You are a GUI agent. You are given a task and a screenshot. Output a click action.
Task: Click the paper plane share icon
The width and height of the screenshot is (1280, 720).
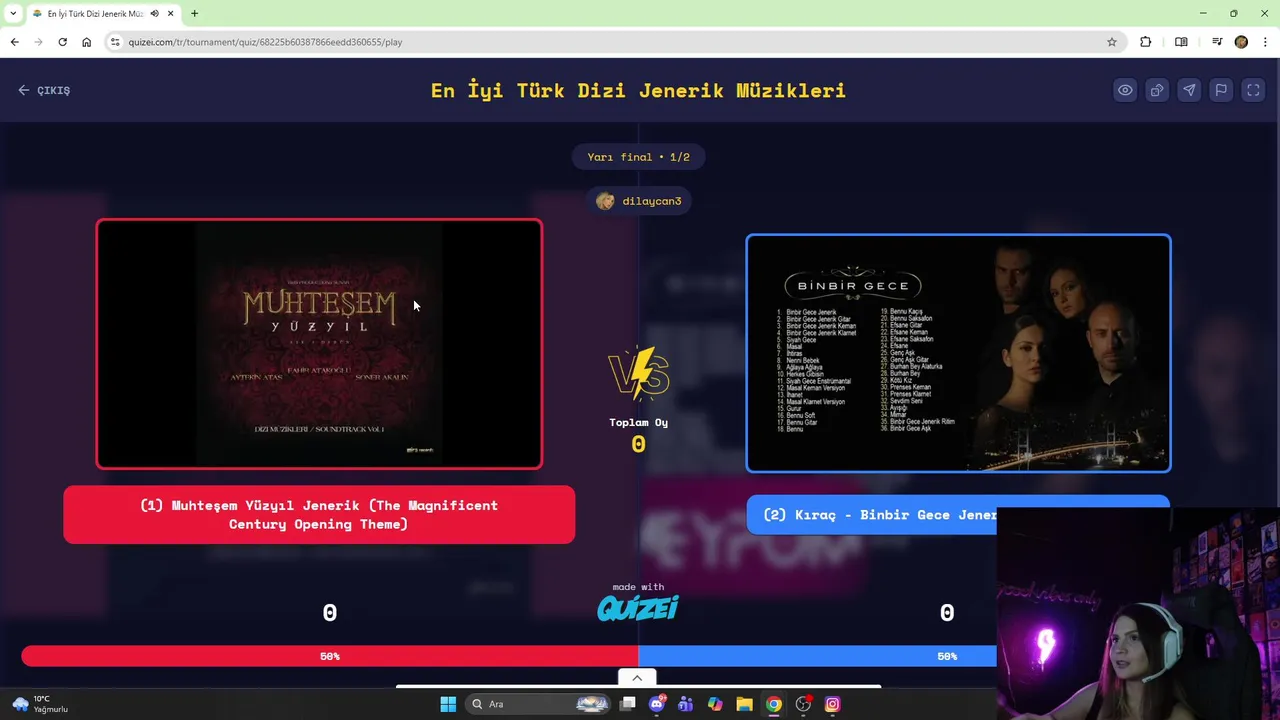[x=1189, y=90]
